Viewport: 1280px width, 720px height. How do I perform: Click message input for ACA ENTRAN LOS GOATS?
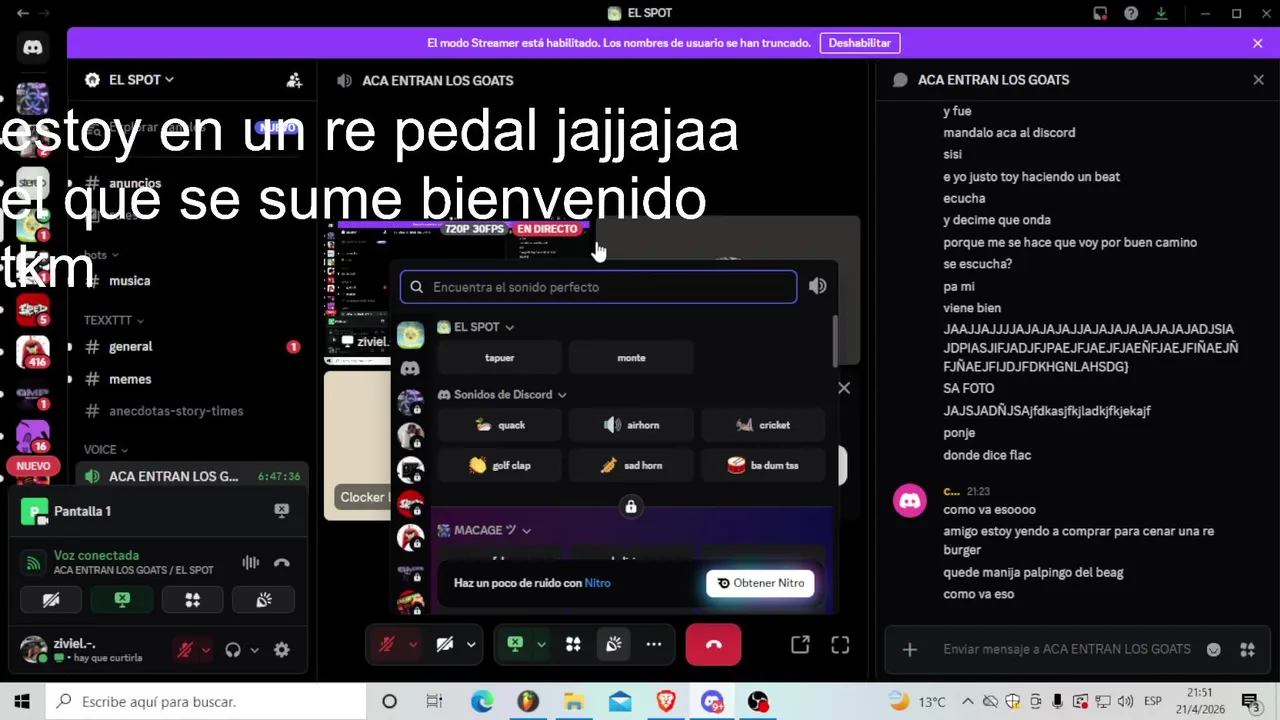1066,650
